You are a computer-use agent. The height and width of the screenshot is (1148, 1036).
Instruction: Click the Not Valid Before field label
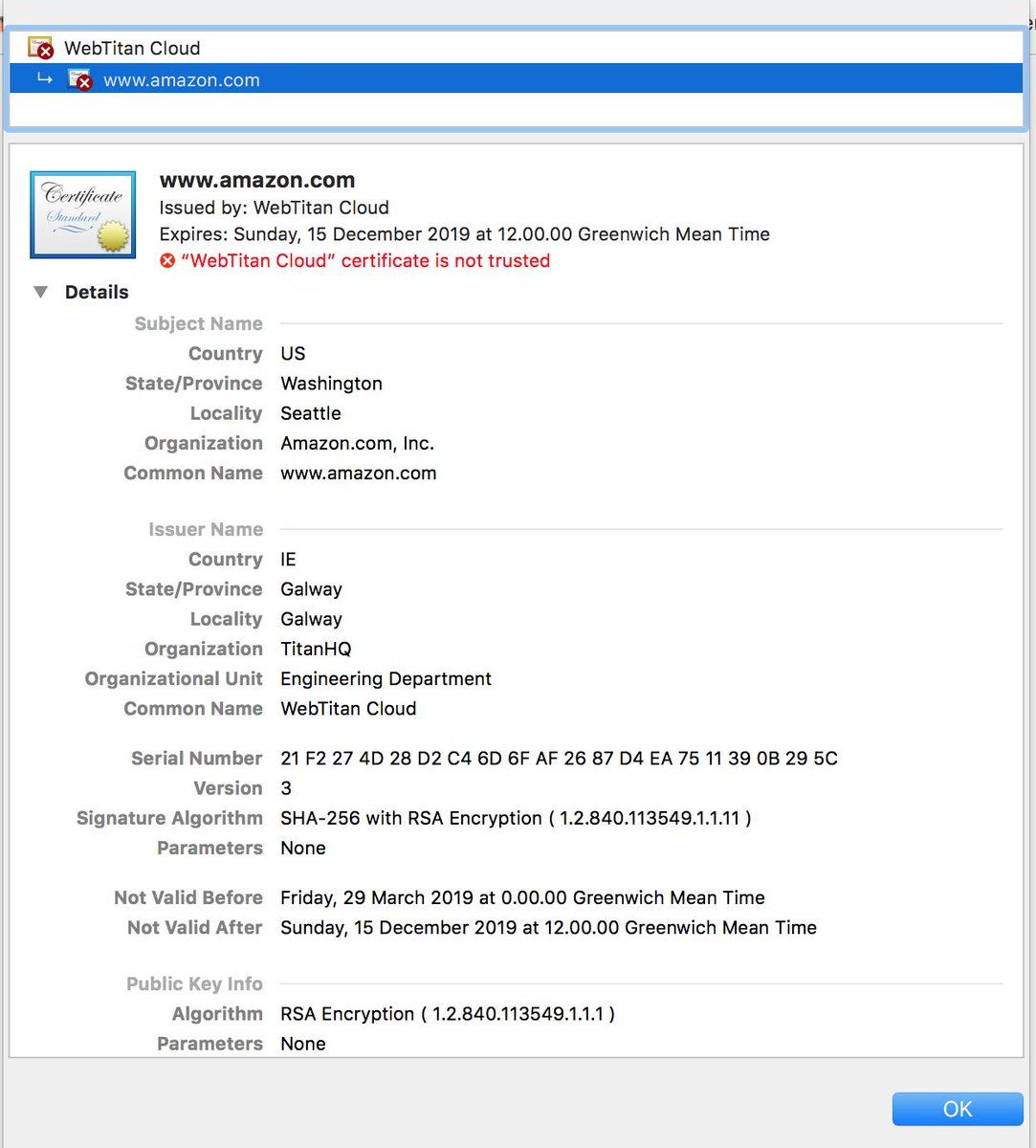click(187, 897)
